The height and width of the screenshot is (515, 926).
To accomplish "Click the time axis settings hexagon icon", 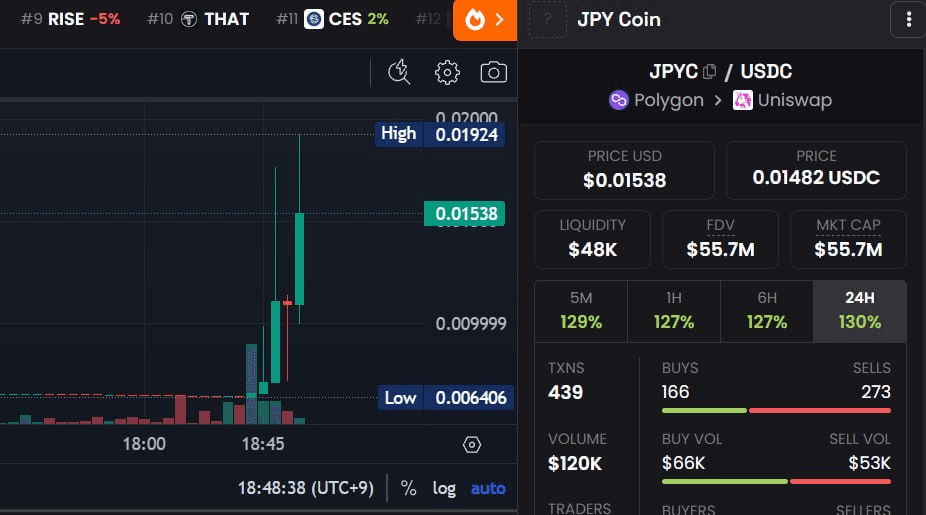I will (x=472, y=444).
